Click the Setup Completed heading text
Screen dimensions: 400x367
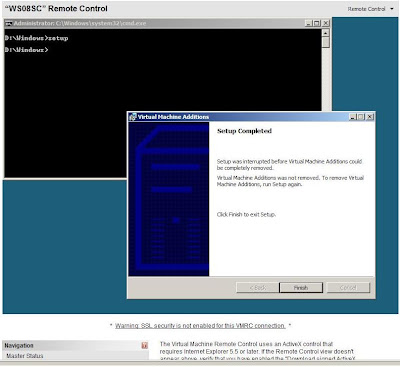tap(244, 131)
